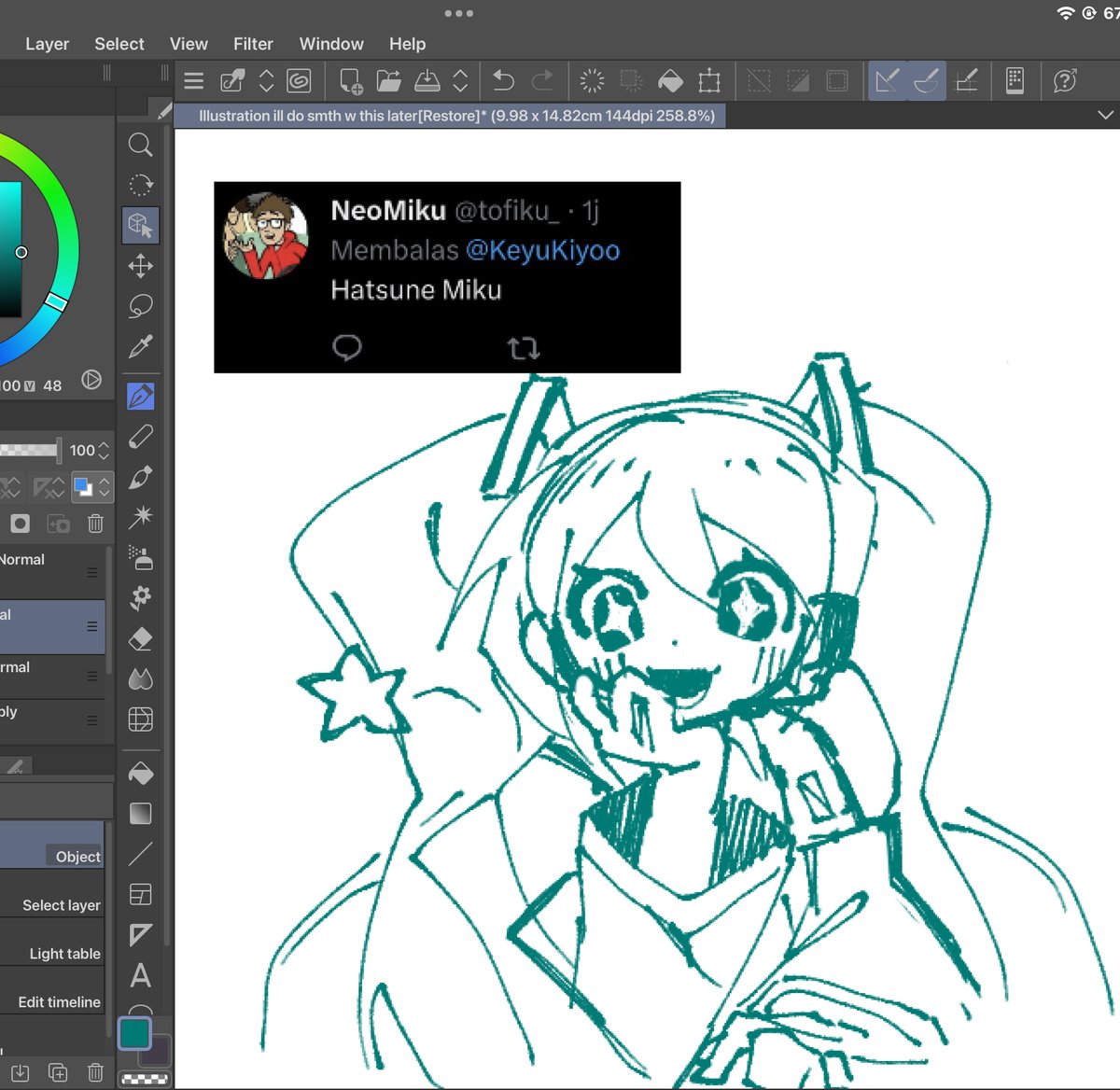
Task: Open the Select menu
Action: point(119,44)
